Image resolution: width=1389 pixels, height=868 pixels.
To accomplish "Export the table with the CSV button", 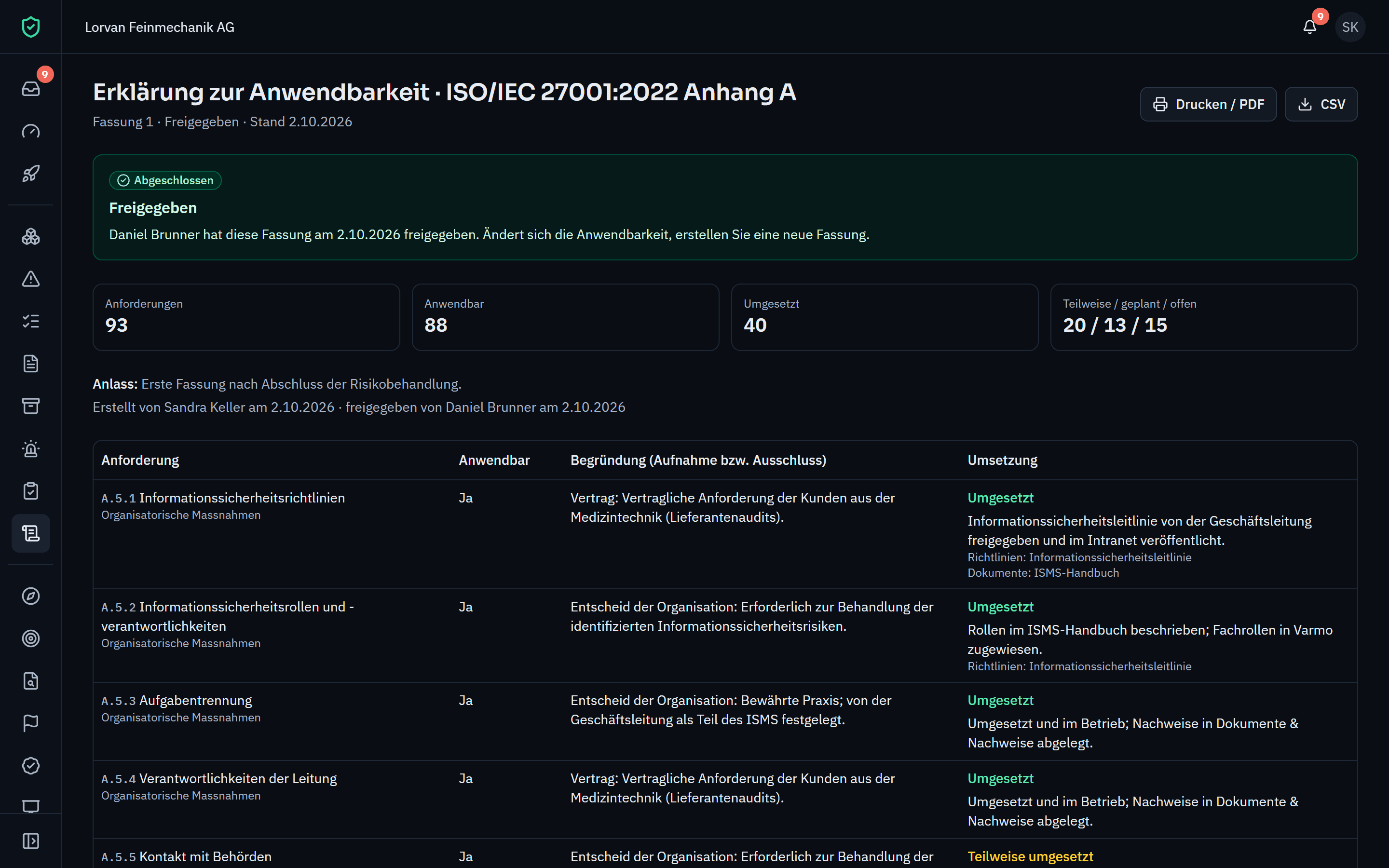I will 1321,104.
